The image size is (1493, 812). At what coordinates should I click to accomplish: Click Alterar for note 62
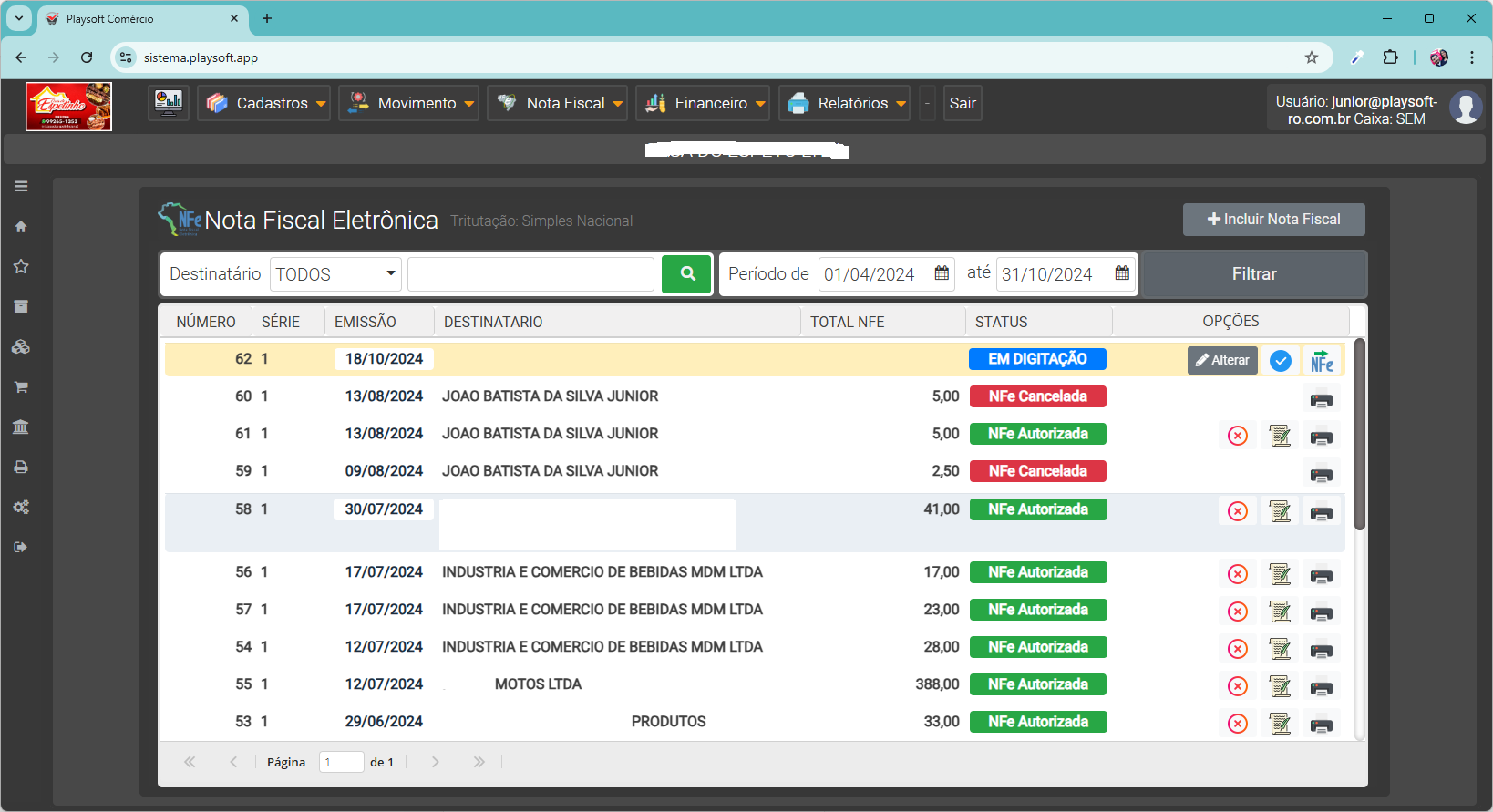pos(1222,361)
